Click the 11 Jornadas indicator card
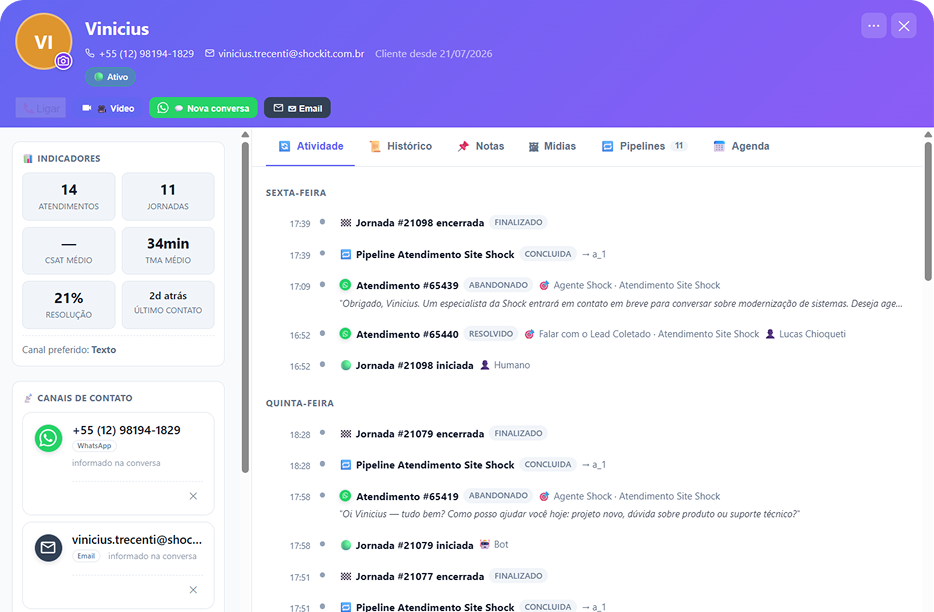934x612 pixels. [168, 197]
